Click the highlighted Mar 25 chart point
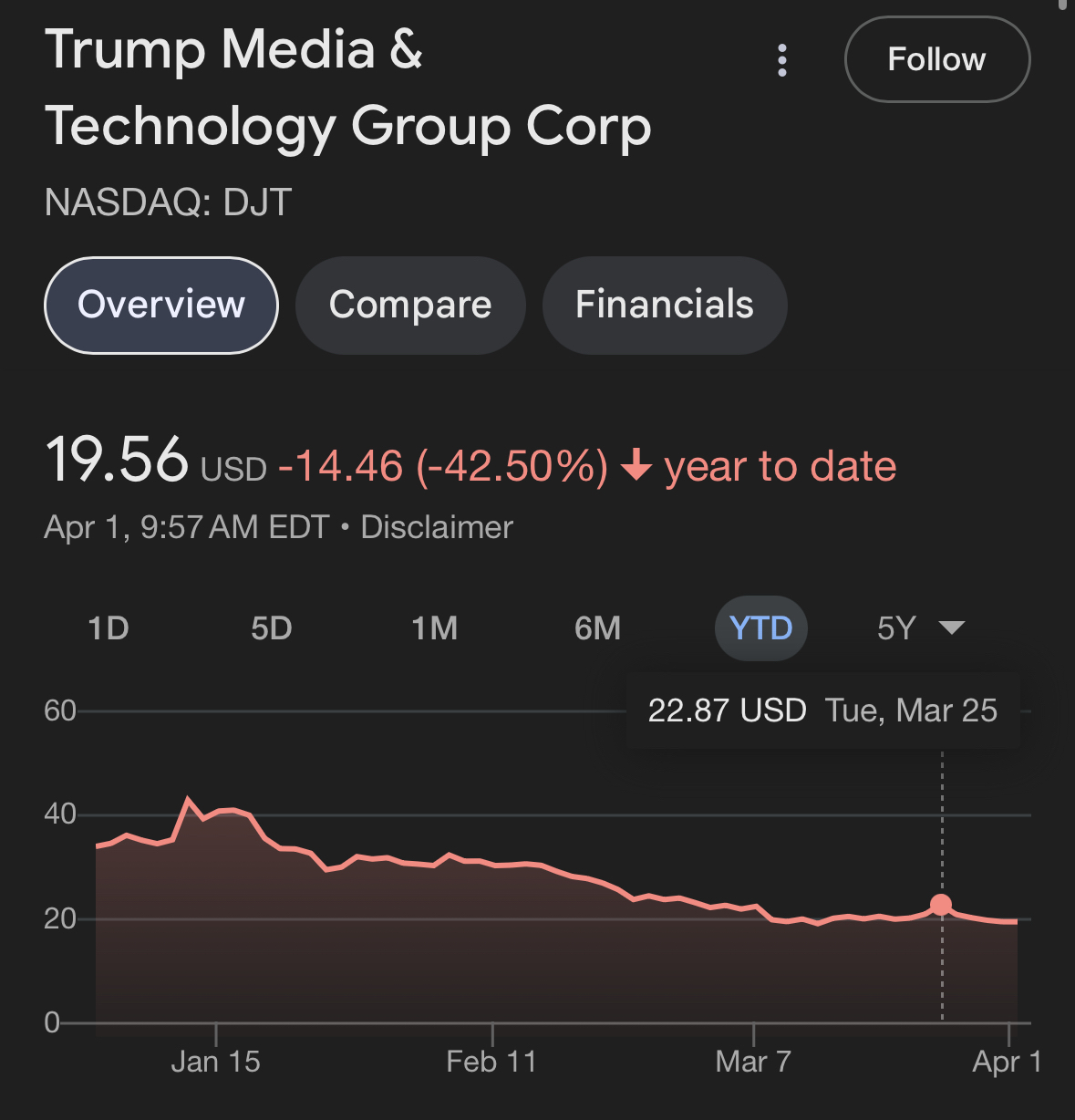The height and width of the screenshot is (1120, 1075). click(x=941, y=905)
